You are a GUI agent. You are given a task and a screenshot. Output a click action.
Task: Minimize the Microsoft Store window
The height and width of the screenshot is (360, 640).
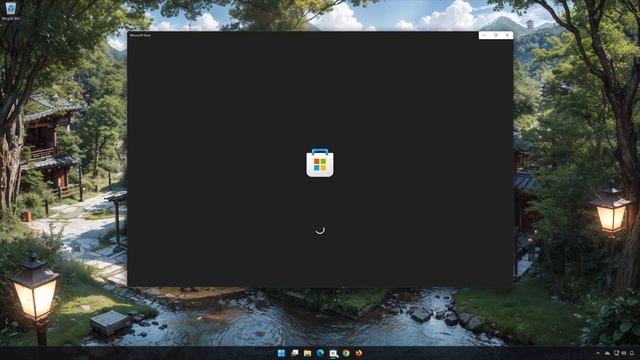[484, 36]
